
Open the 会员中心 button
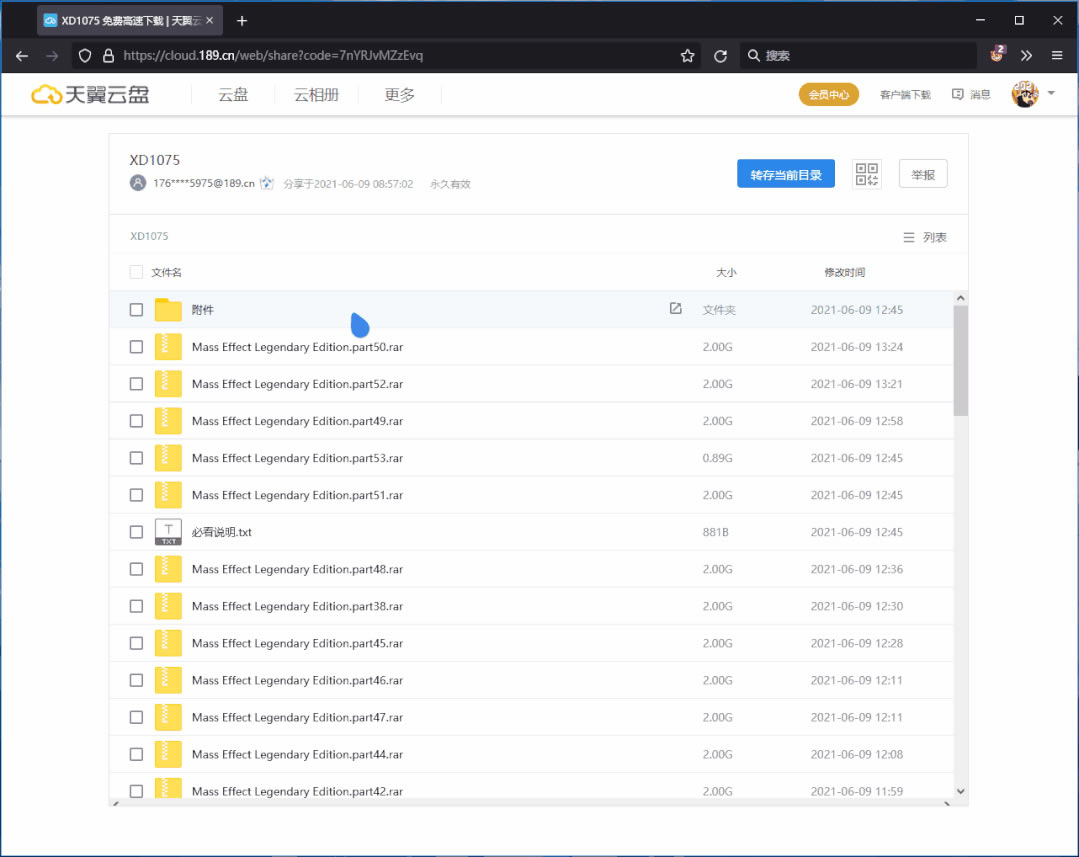[829, 94]
